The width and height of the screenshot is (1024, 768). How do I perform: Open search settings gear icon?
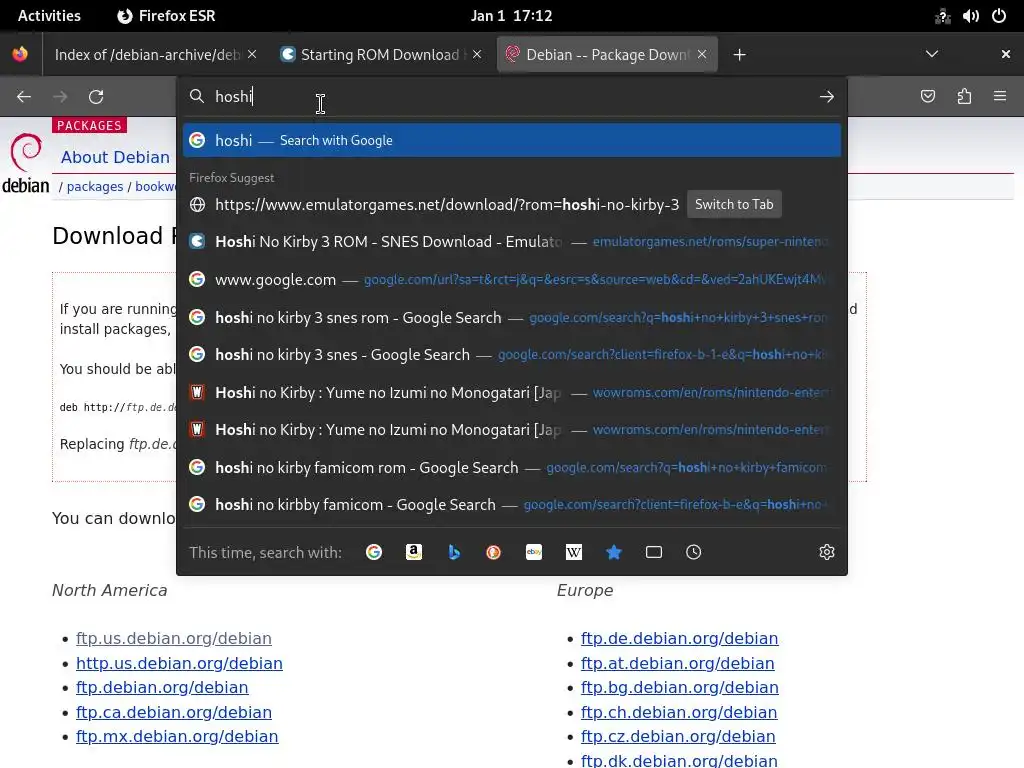click(827, 552)
